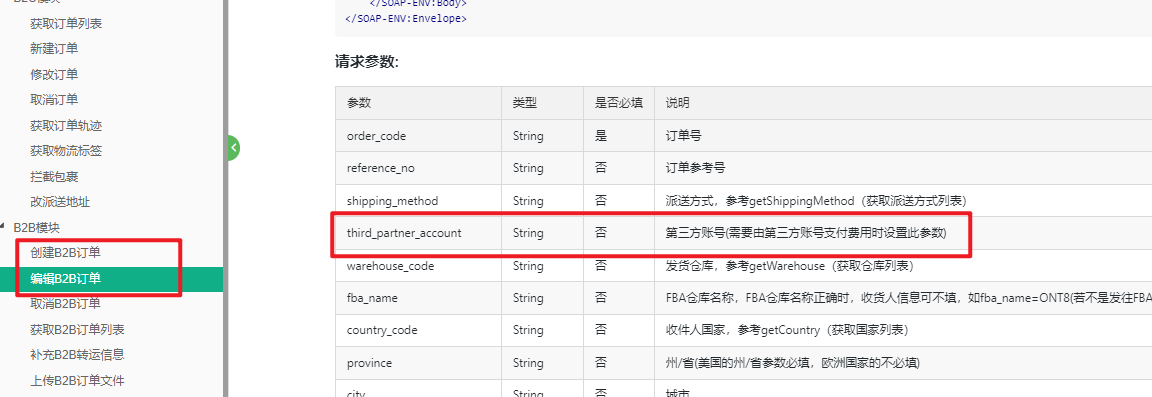Select 获取订单轨迹 menu item
The height and width of the screenshot is (397, 1152).
click(x=66, y=126)
